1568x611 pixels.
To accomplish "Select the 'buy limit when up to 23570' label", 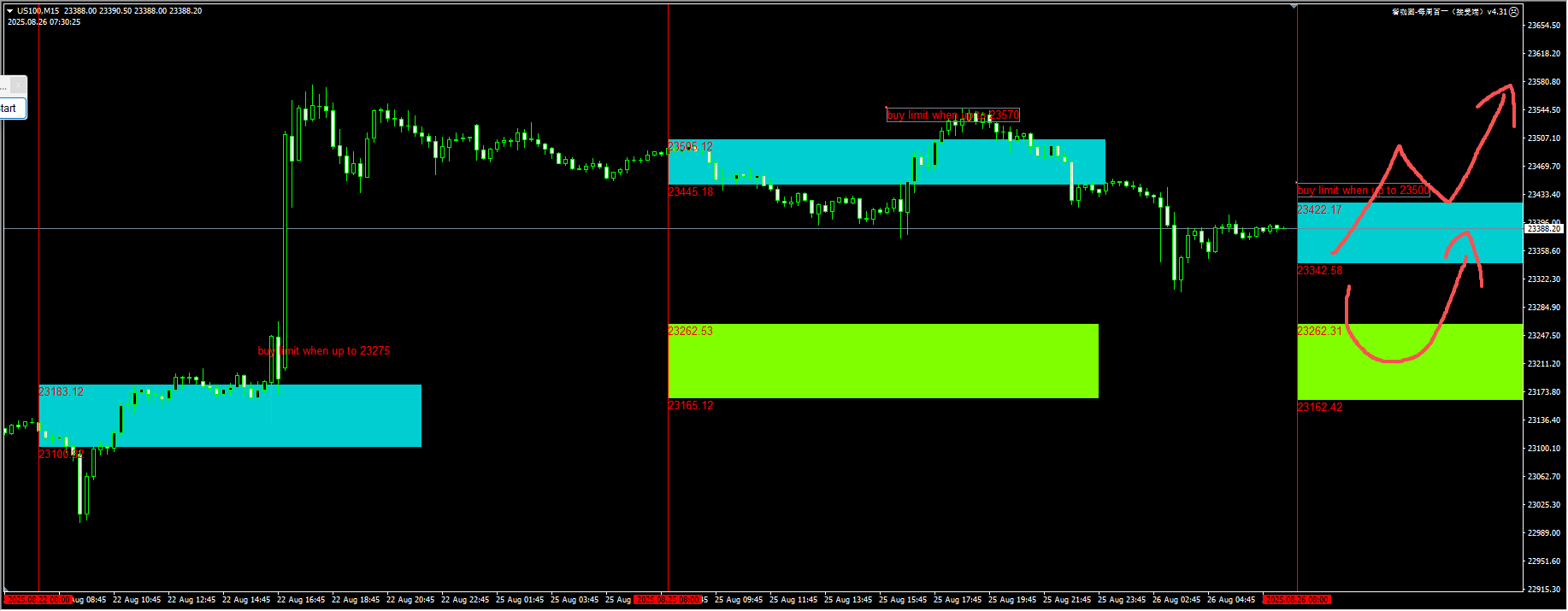I will pos(952,115).
